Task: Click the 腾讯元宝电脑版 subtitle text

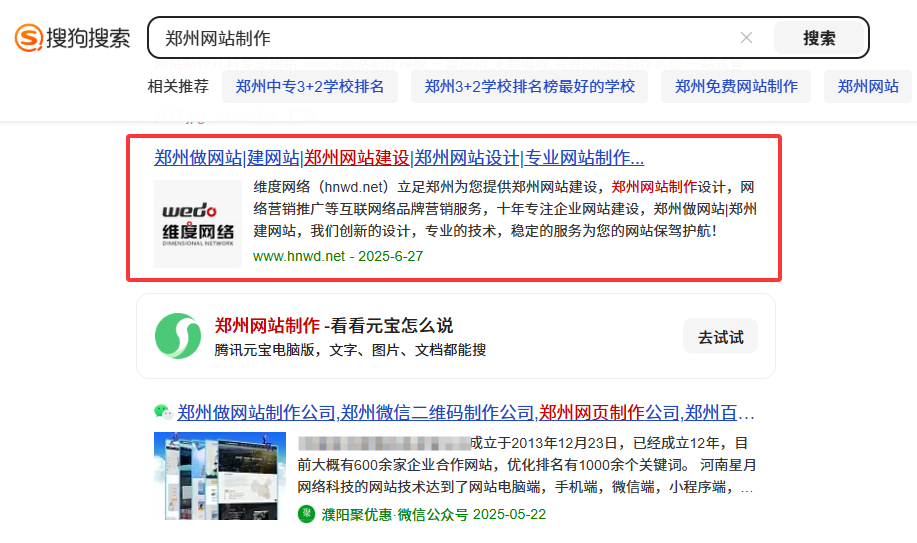Action: click(350, 350)
